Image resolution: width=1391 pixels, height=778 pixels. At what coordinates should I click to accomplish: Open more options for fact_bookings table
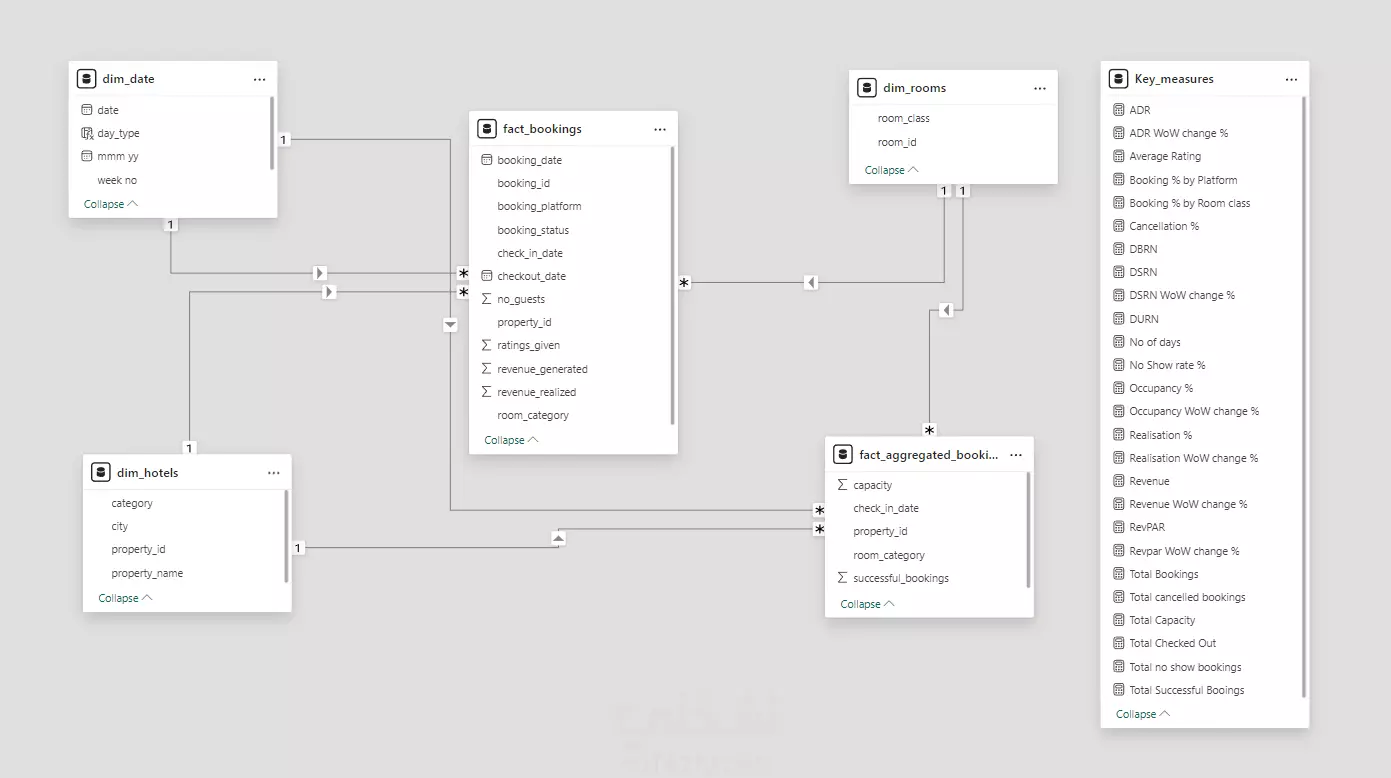[x=660, y=129]
